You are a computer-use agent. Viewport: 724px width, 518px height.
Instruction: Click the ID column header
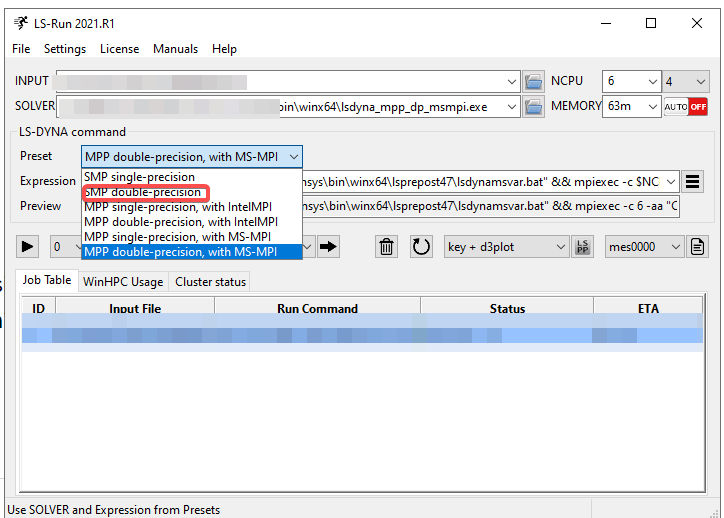click(38, 308)
